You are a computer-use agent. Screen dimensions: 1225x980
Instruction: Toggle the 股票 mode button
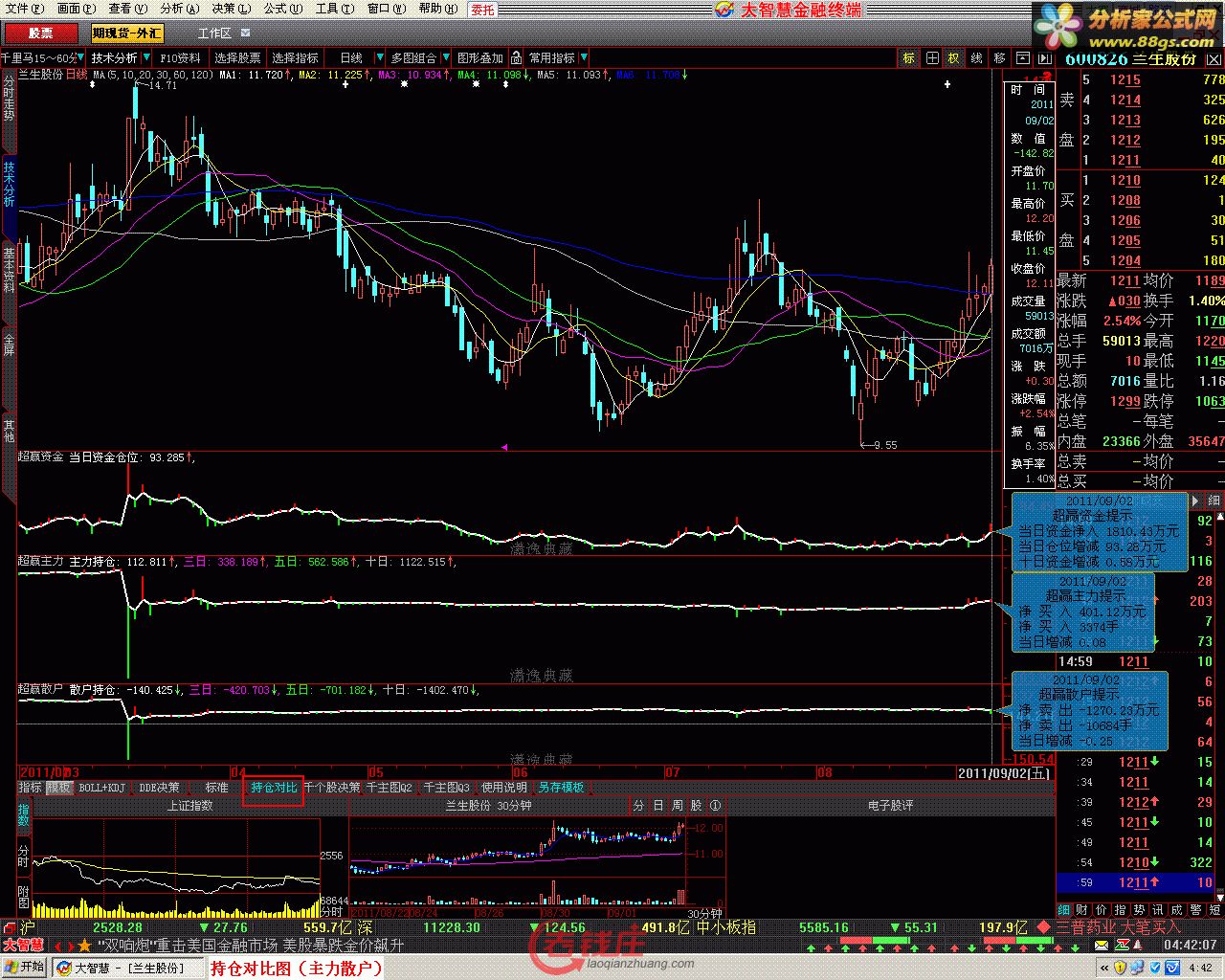[x=40, y=33]
